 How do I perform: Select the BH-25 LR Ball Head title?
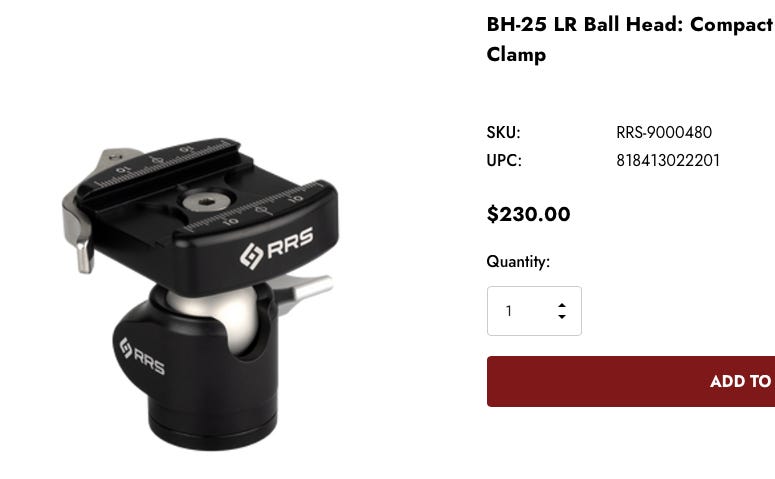pyautogui.click(x=630, y=39)
